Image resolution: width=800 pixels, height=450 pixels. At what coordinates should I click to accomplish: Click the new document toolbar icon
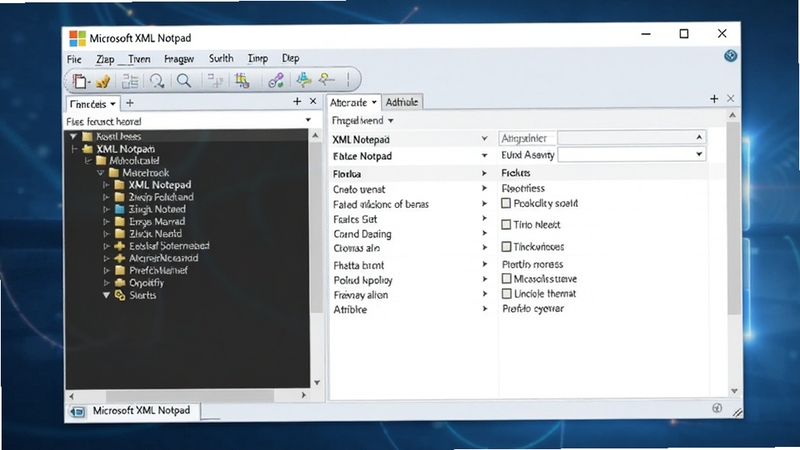tap(80, 81)
